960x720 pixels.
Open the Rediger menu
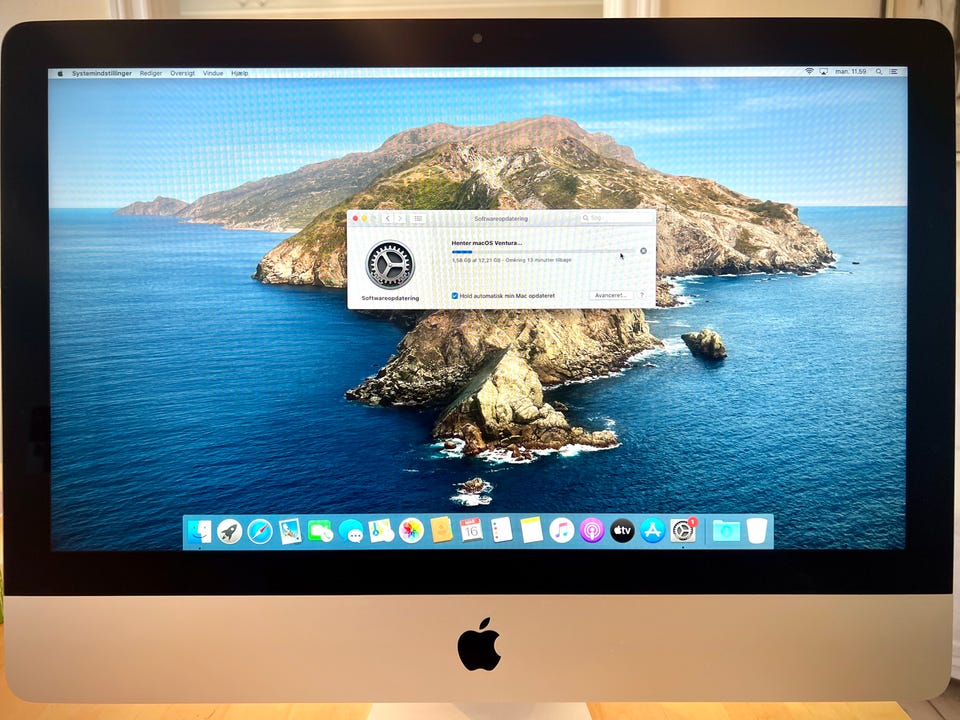(151, 73)
